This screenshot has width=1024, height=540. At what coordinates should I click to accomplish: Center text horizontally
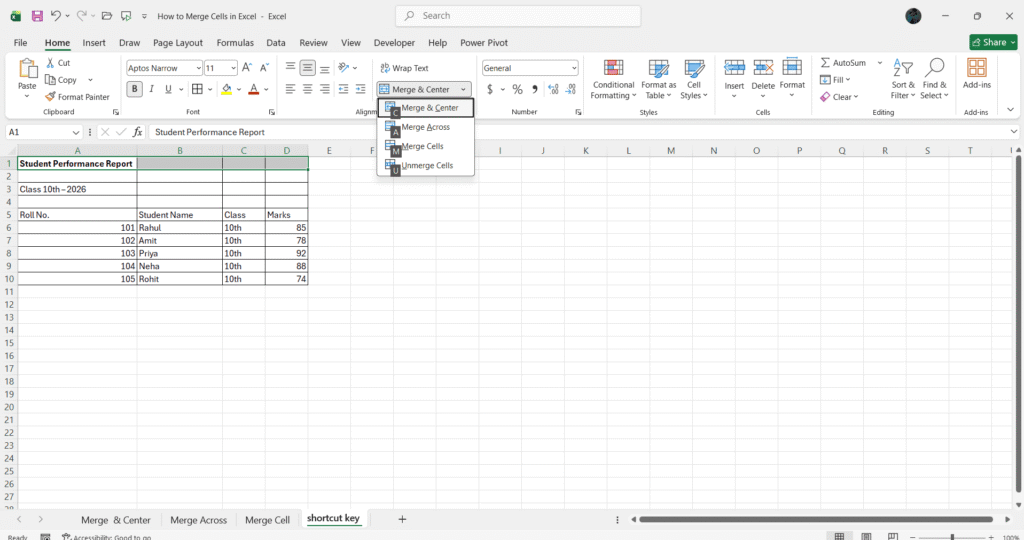pos(308,89)
